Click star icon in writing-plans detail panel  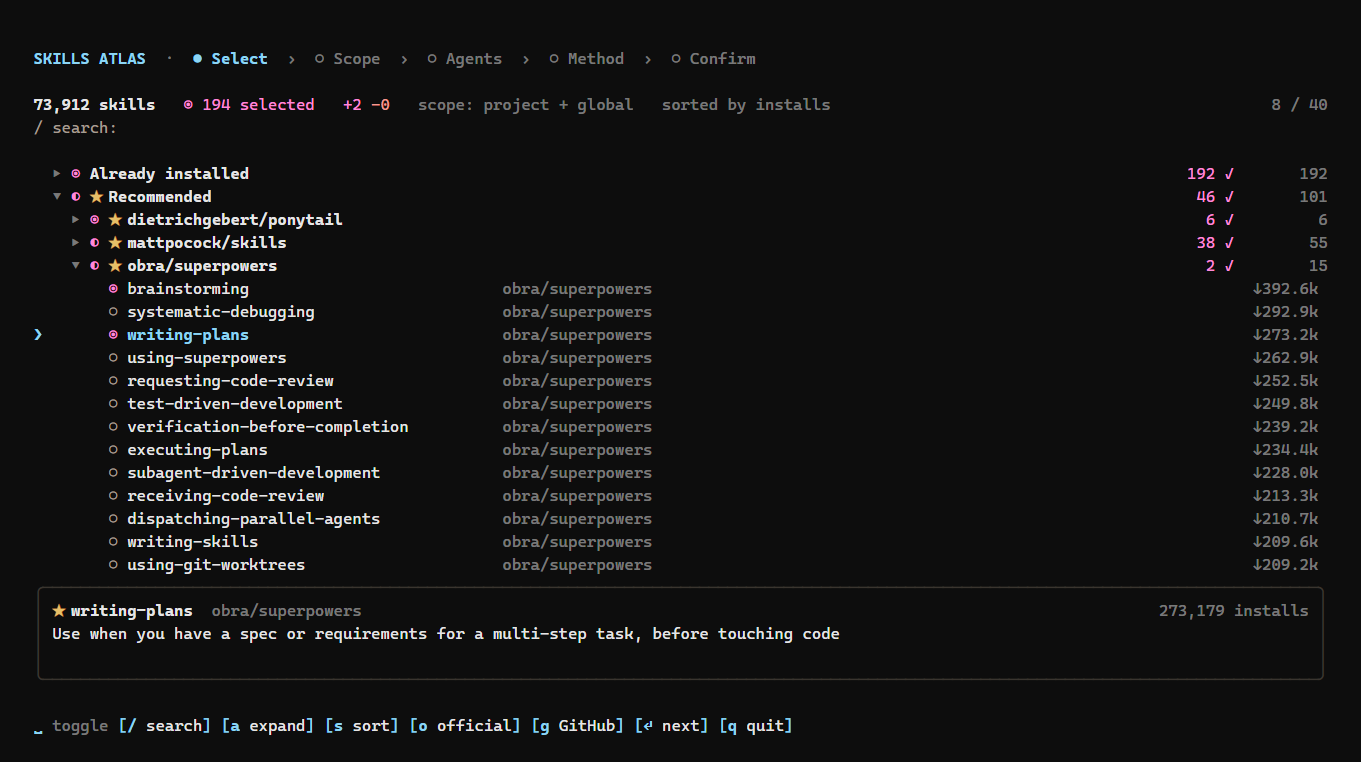click(59, 610)
